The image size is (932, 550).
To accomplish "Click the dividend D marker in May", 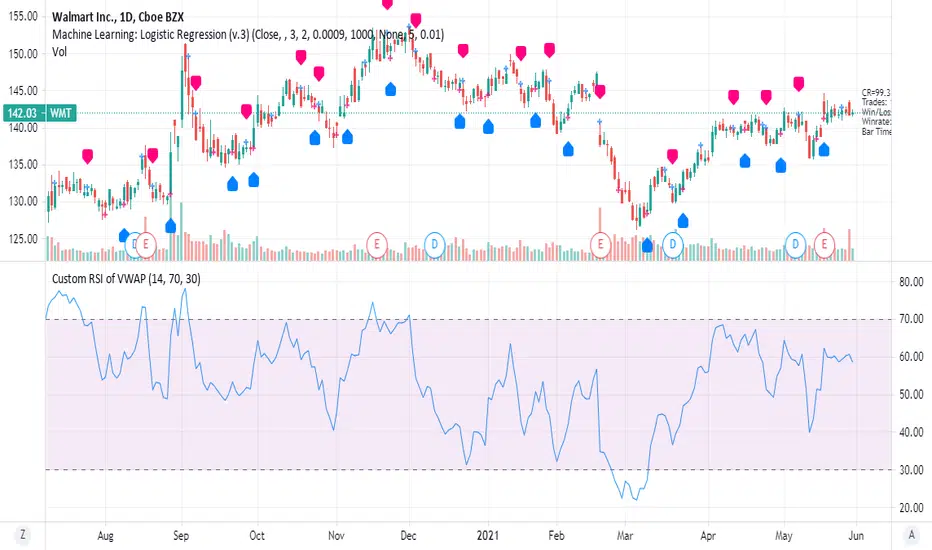I will coord(795,244).
